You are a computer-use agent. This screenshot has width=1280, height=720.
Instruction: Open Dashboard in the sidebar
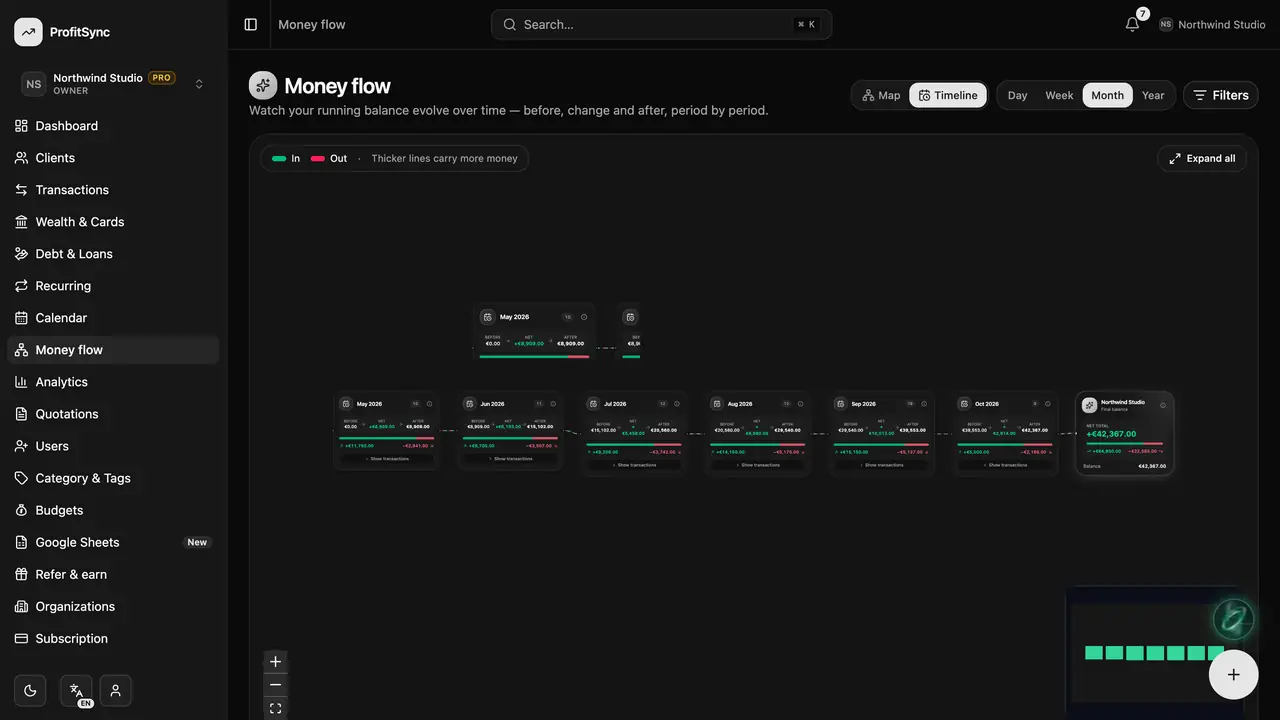[113, 126]
